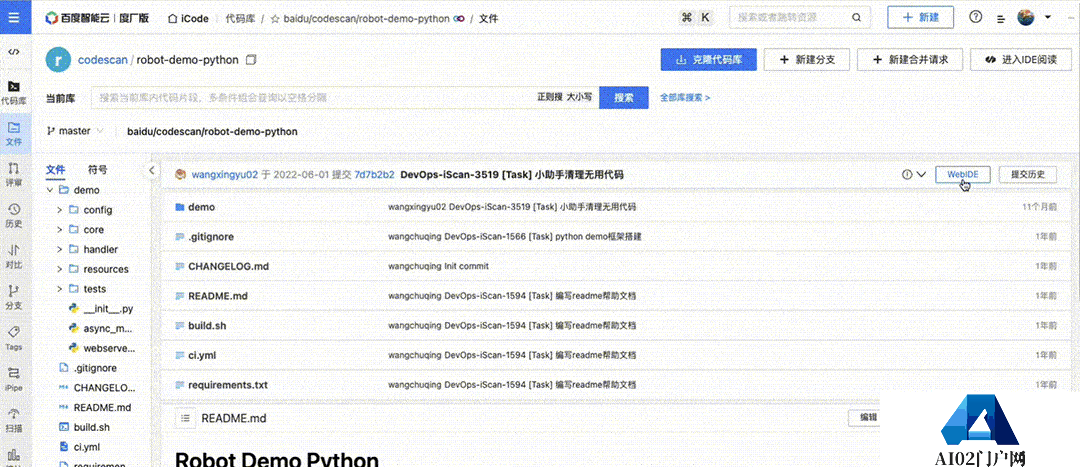The image size is (1080, 467).
Task: Click the 提交历史 commit history button
Action: point(1028,174)
